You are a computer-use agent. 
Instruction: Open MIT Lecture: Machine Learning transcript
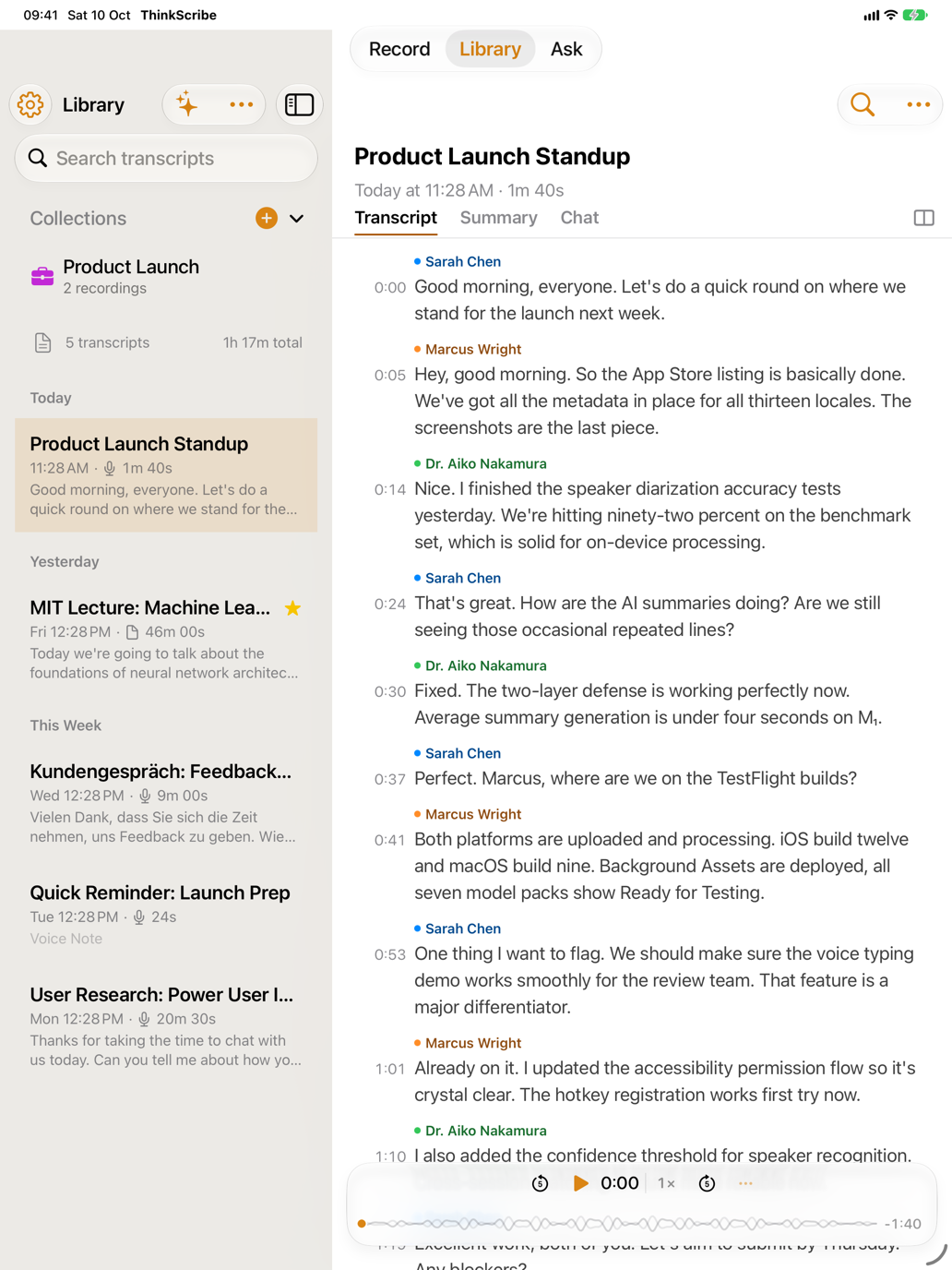click(x=166, y=639)
